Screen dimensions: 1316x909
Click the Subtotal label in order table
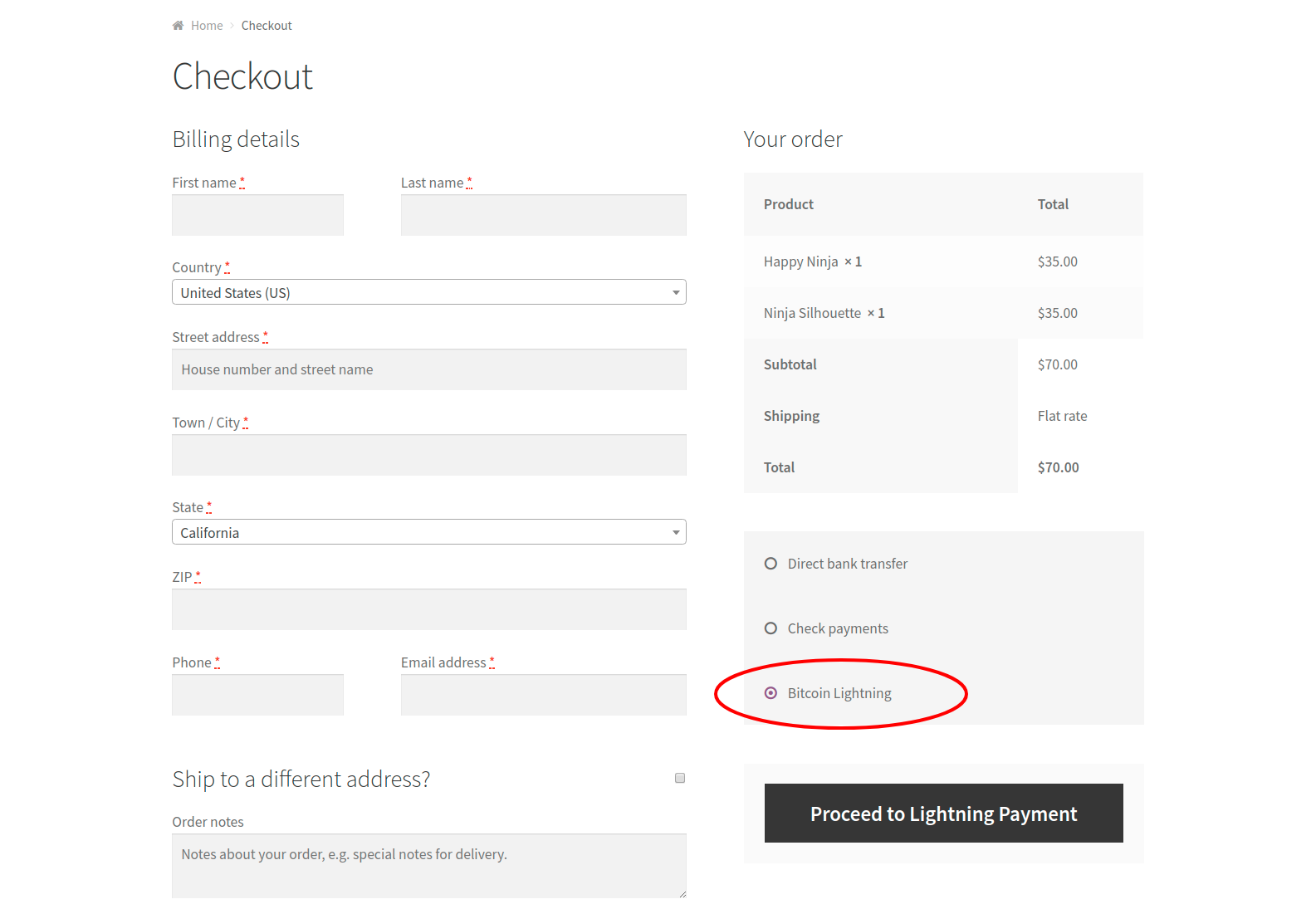click(790, 364)
